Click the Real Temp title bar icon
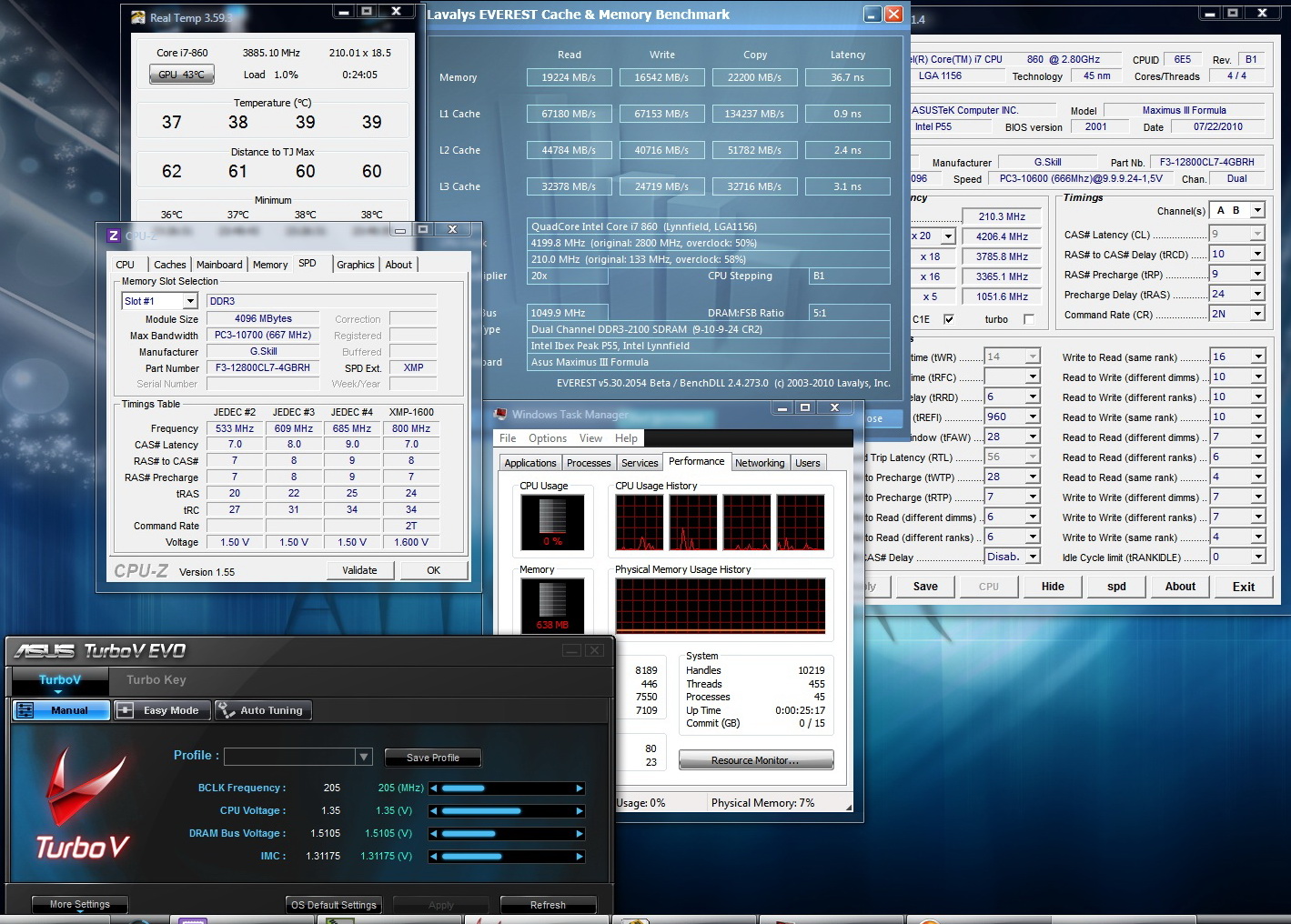This screenshot has height=924, width=1291. point(137,17)
